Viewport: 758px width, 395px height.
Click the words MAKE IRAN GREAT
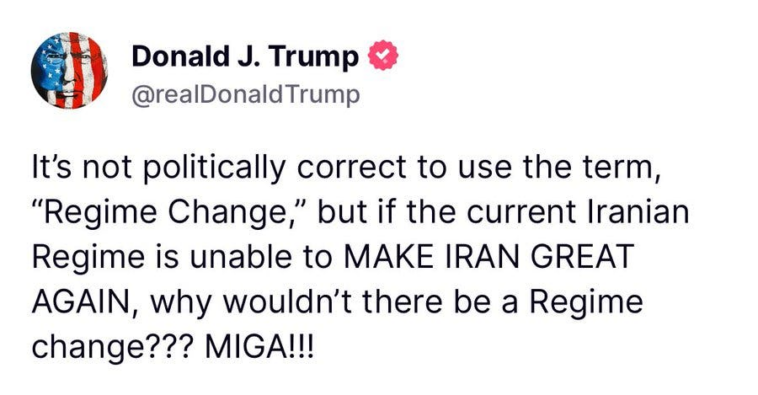coord(488,257)
